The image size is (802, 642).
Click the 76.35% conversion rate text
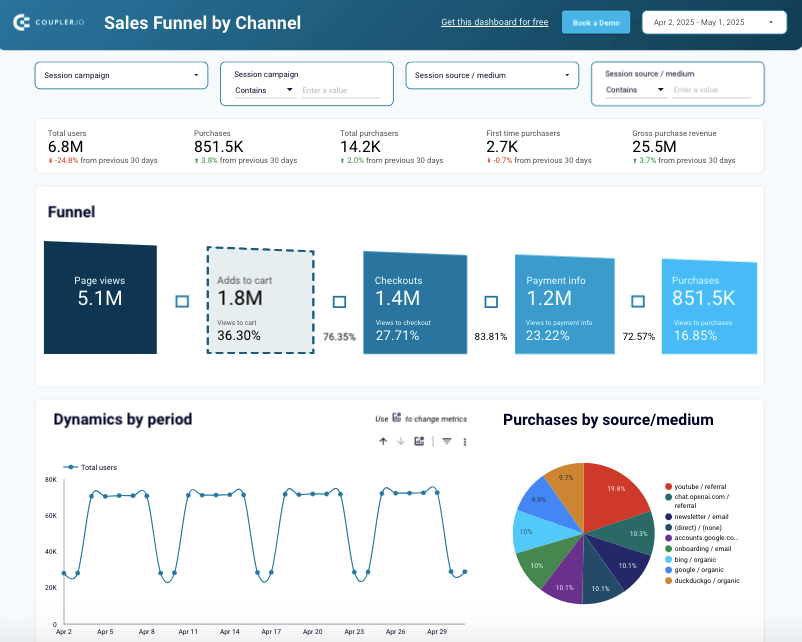339,337
